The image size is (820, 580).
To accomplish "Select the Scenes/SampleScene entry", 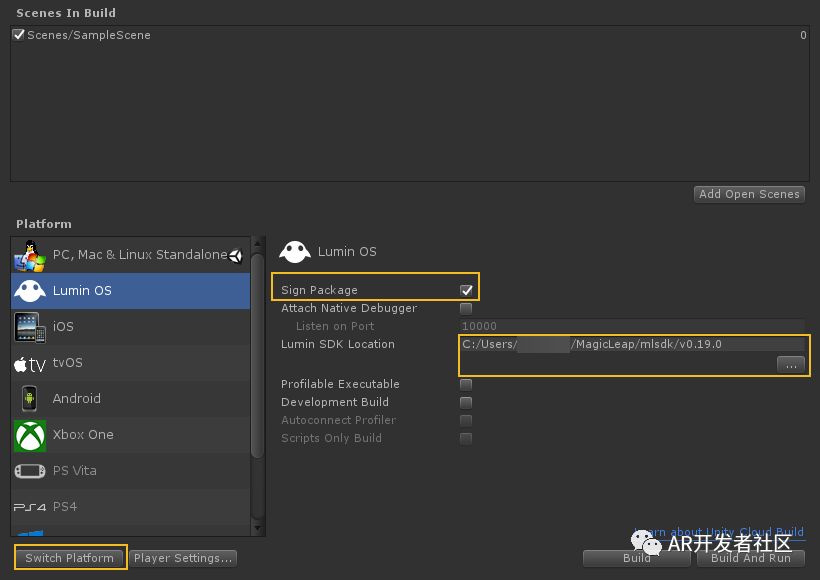I will (x=409, y=35).
